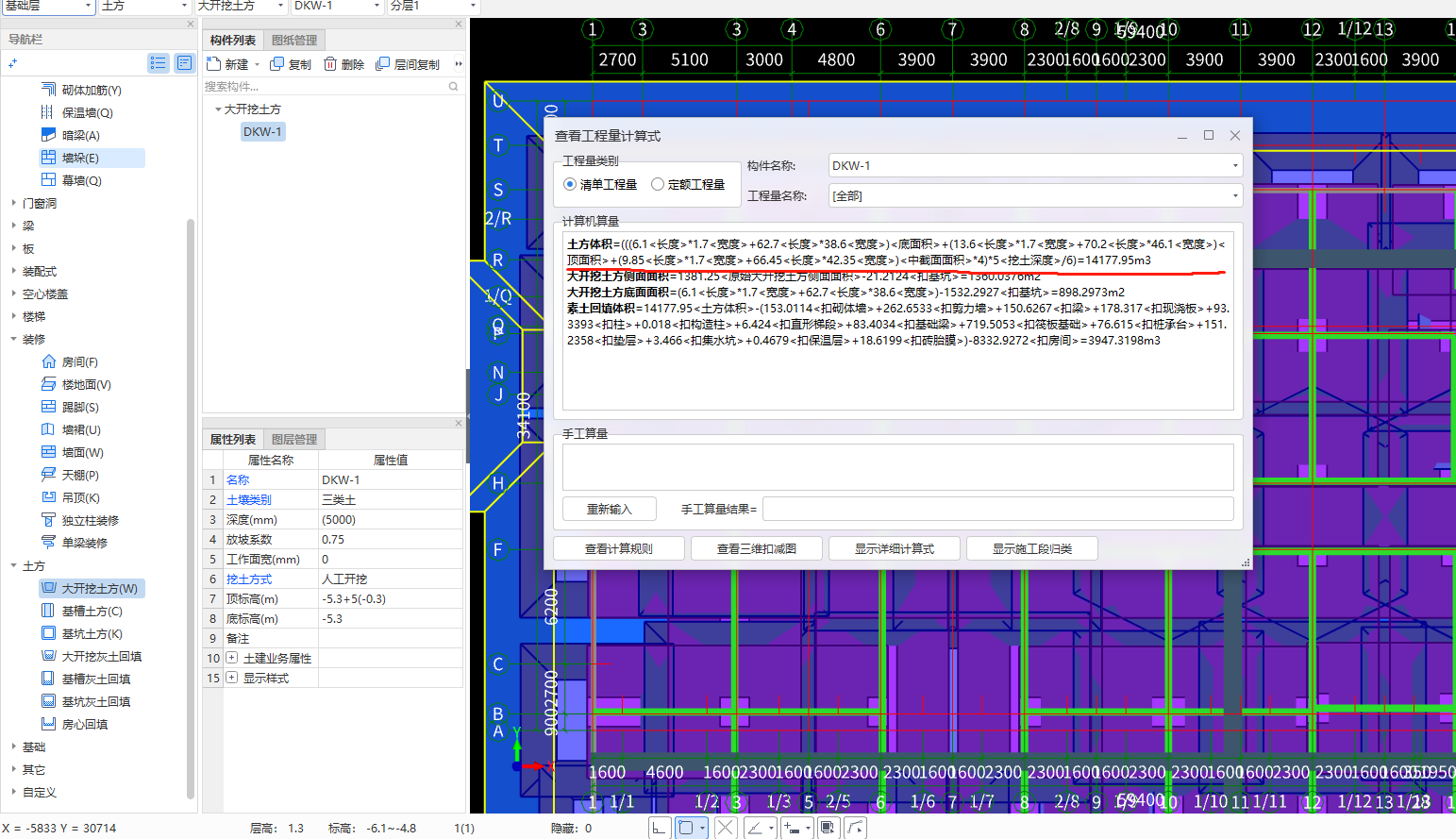Toggle the navigation bar detail view icon
The width and height of the screenshot is (1456, 839).
point(184,63)
